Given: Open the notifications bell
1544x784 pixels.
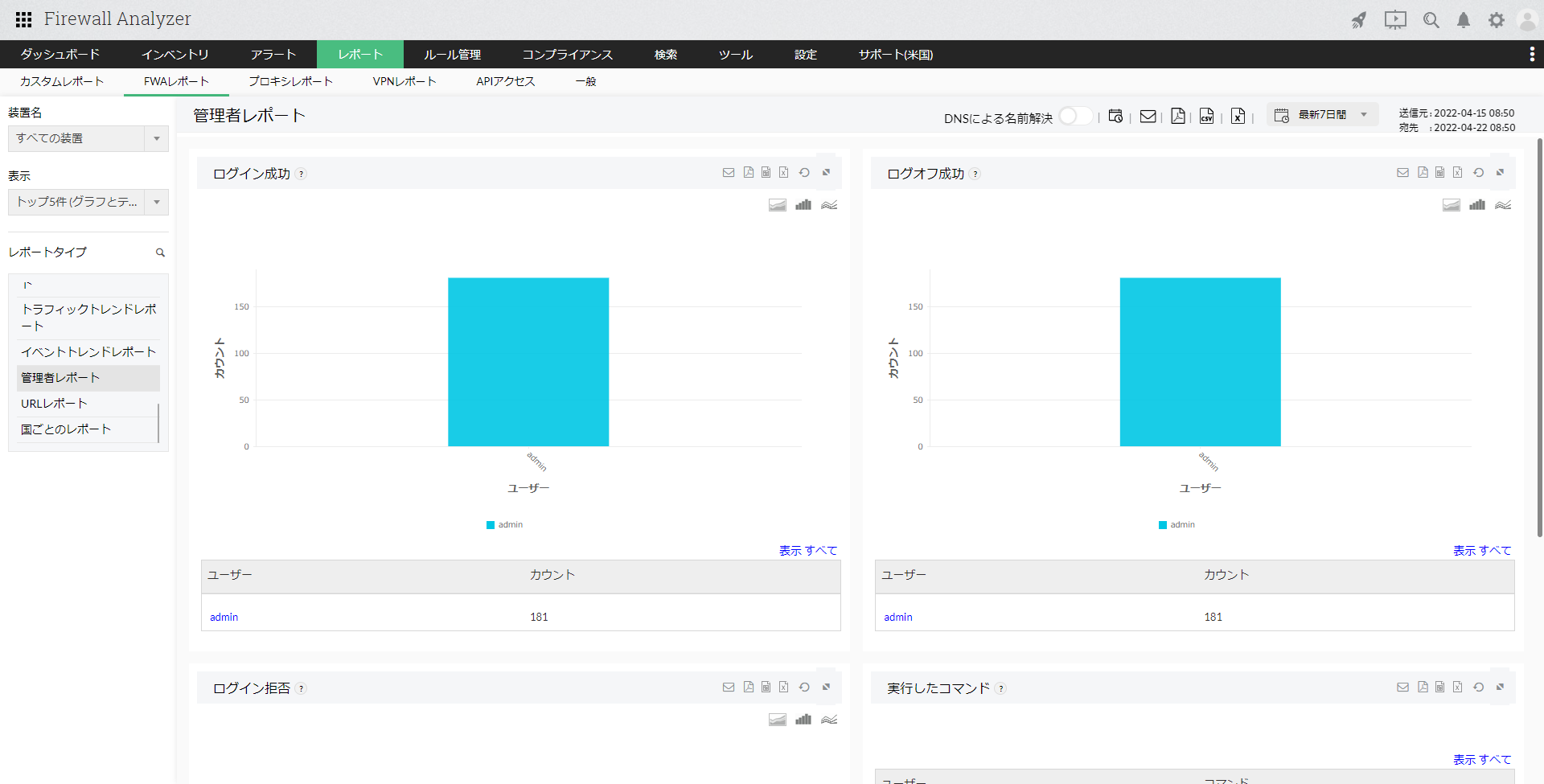Looking at the screenshot, I should tap(1464, 20).
